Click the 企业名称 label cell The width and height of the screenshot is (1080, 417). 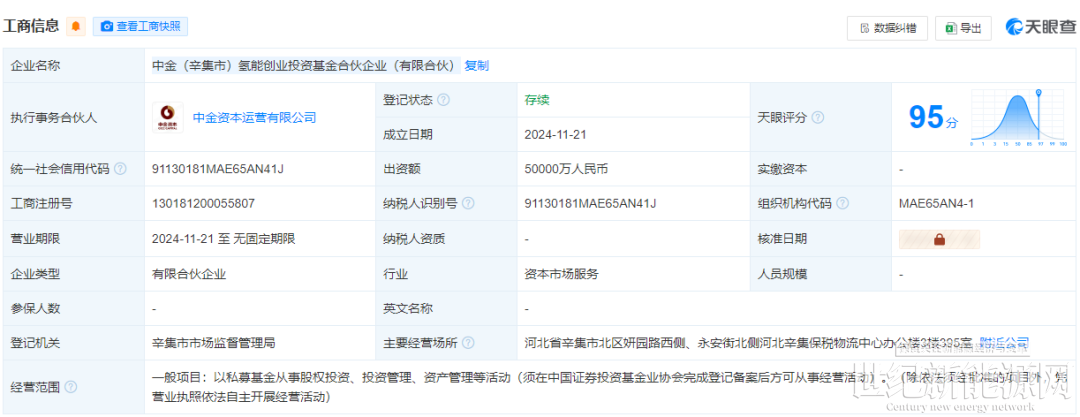(x=73, y=65)
